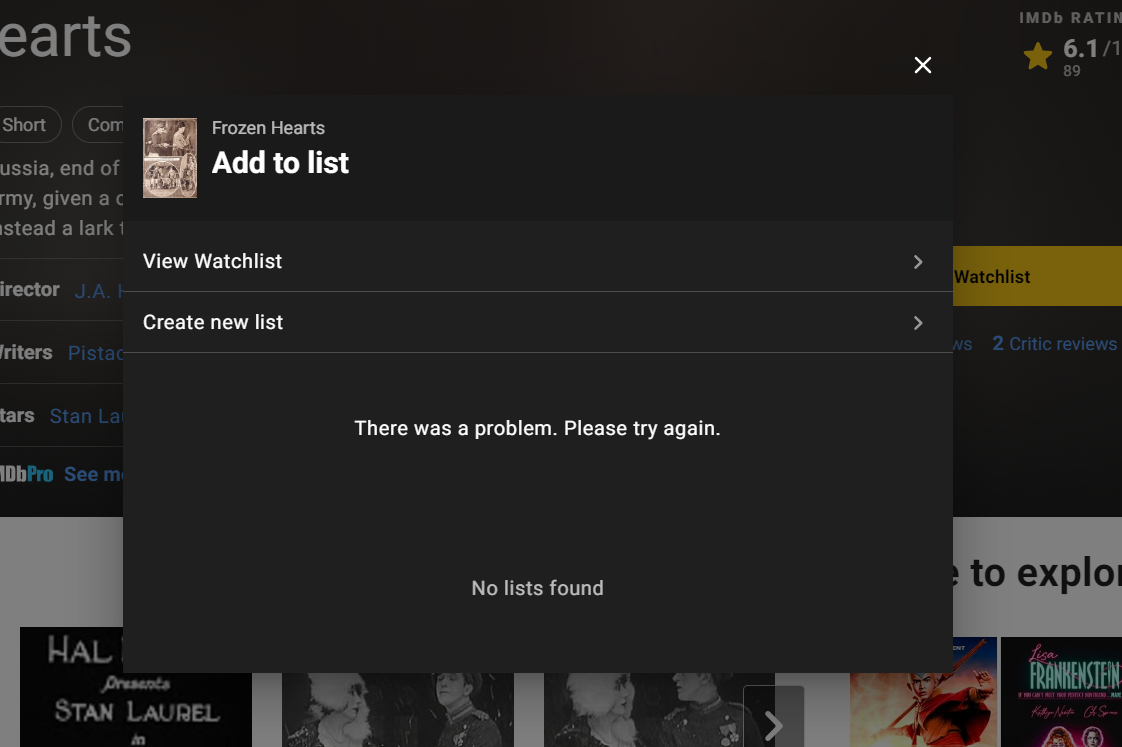1122x747 pixels.
Task: Click the Frozen Hearts poster thumbnail
Action: click(x=170, y=157)
